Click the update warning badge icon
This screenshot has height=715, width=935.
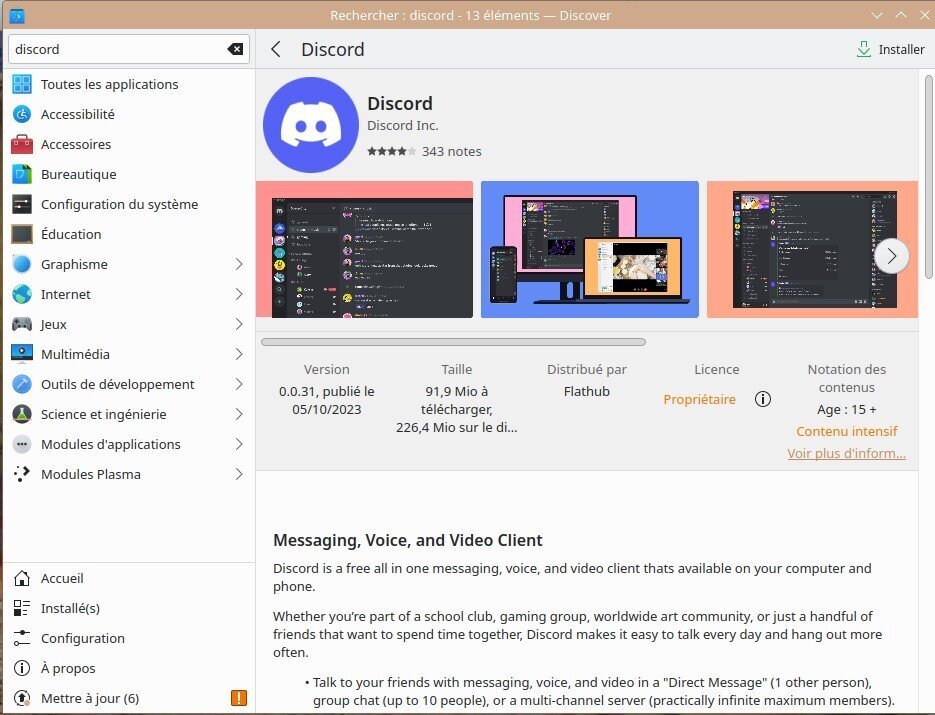238,698
